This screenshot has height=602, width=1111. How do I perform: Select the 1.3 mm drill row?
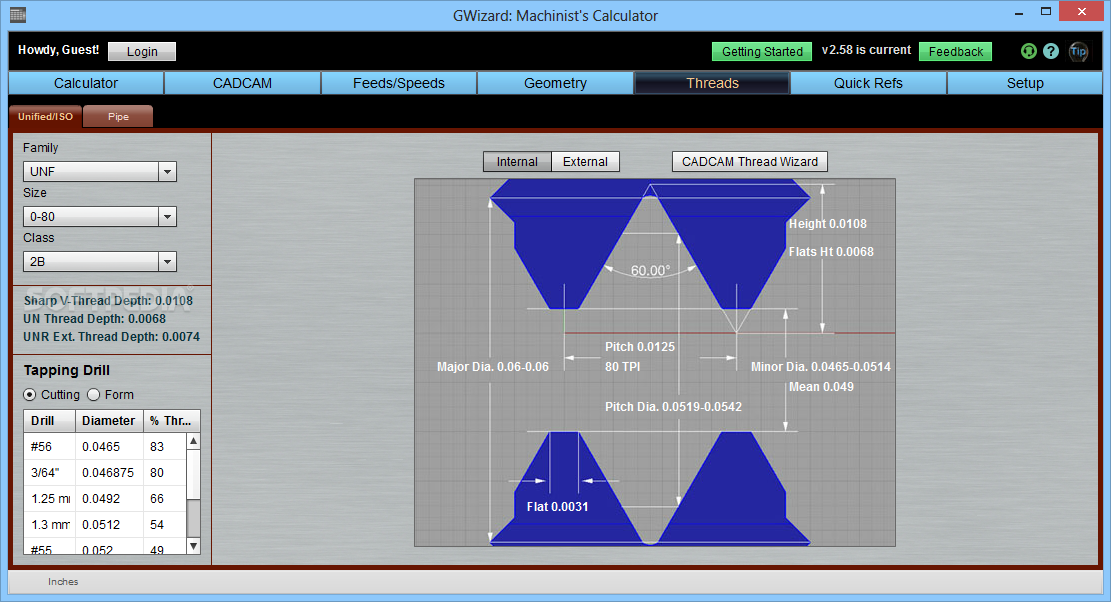(105, 525)
